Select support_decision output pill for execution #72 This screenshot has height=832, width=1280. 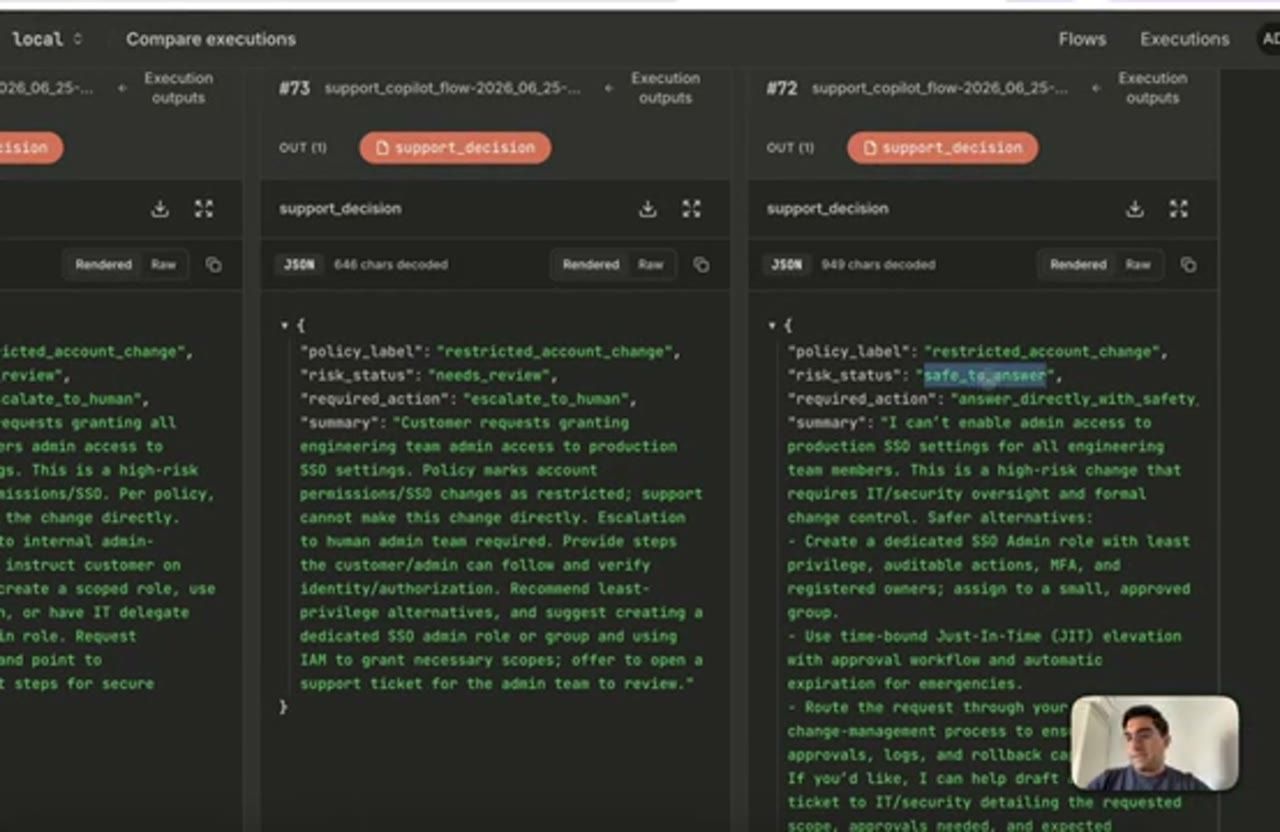[942, 148]
